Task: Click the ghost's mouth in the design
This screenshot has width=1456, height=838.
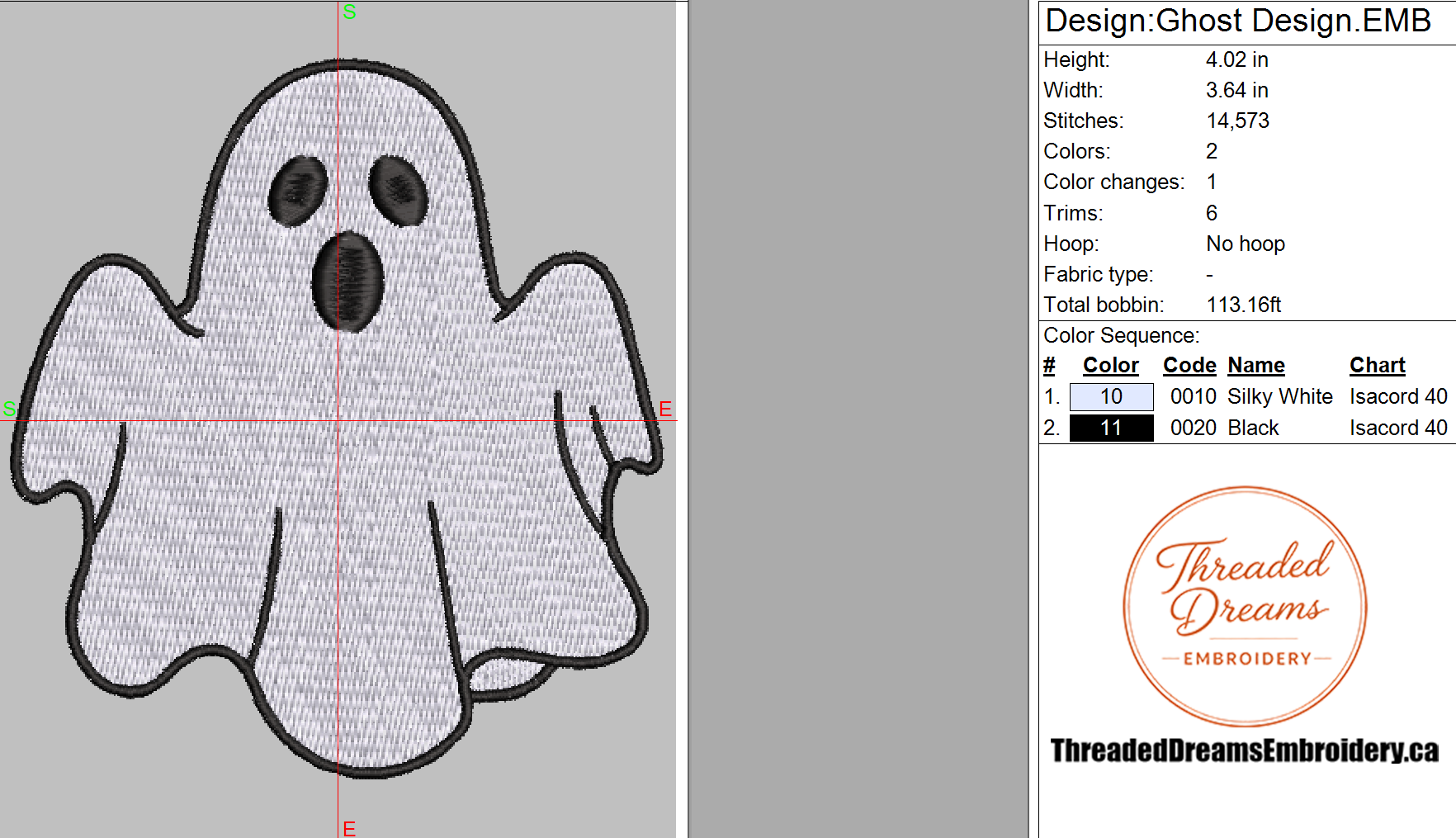Action: pos(348,282)
